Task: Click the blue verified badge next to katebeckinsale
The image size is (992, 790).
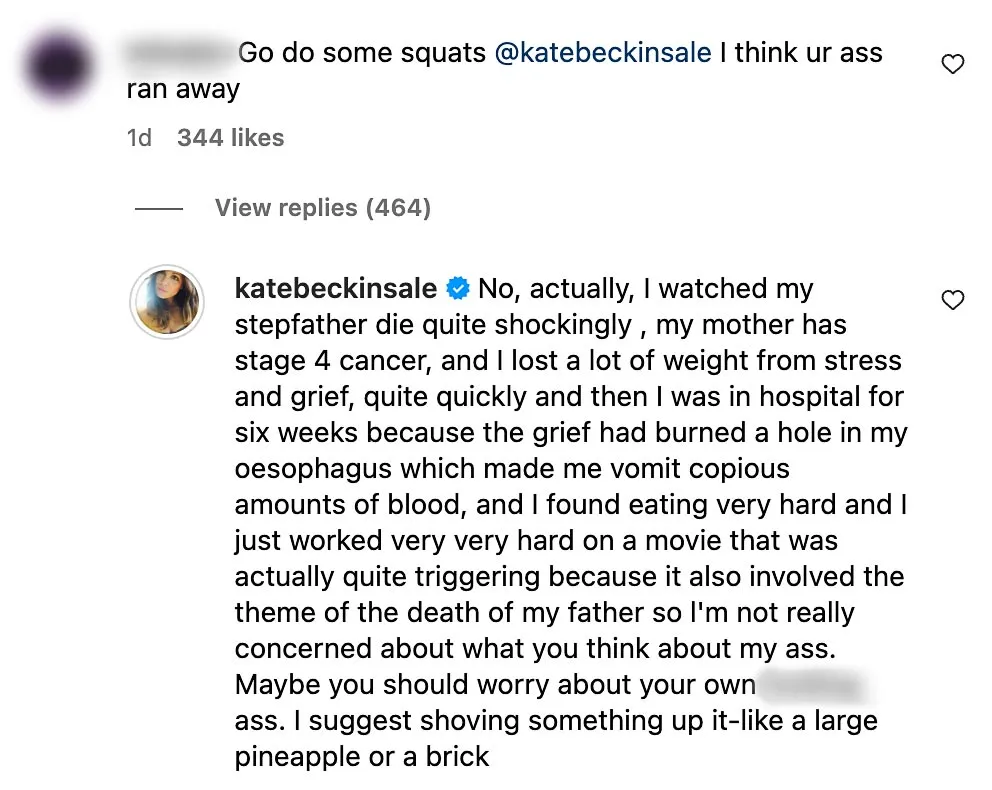Action: 458,288
